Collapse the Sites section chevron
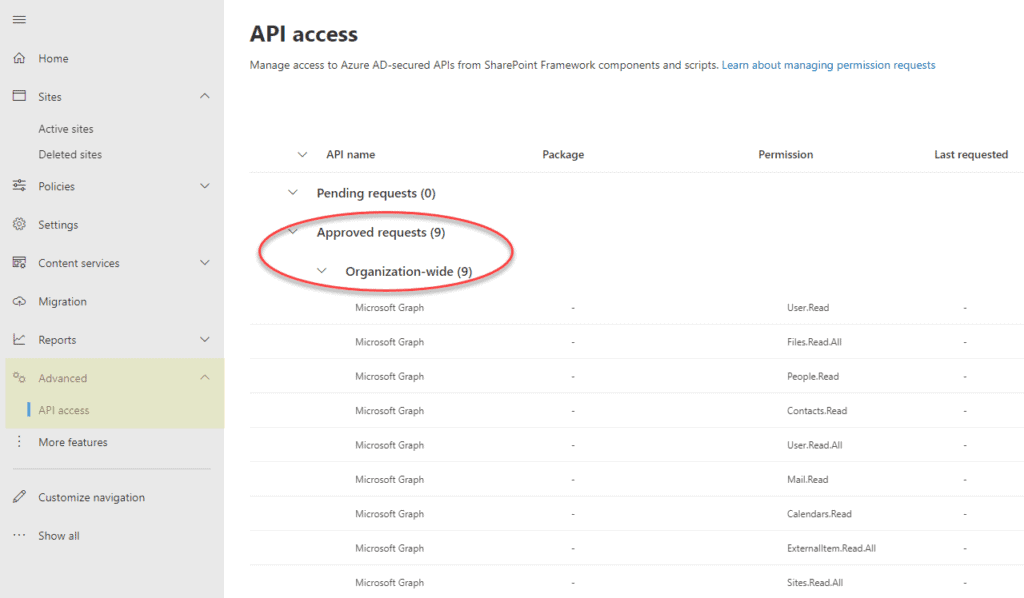This screenshot has height=598, width=1024. coord(205,97)
